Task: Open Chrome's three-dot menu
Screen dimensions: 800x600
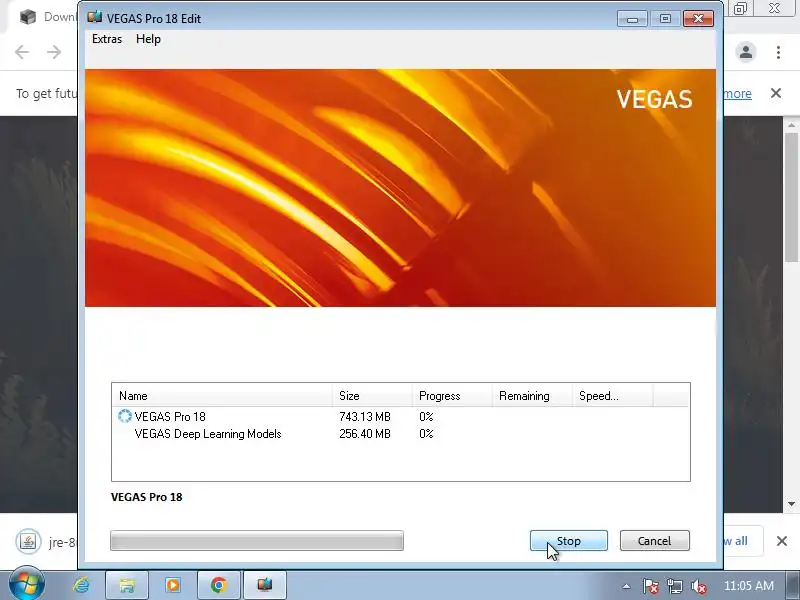Action: pyautogui.click(x=779, y=52)
